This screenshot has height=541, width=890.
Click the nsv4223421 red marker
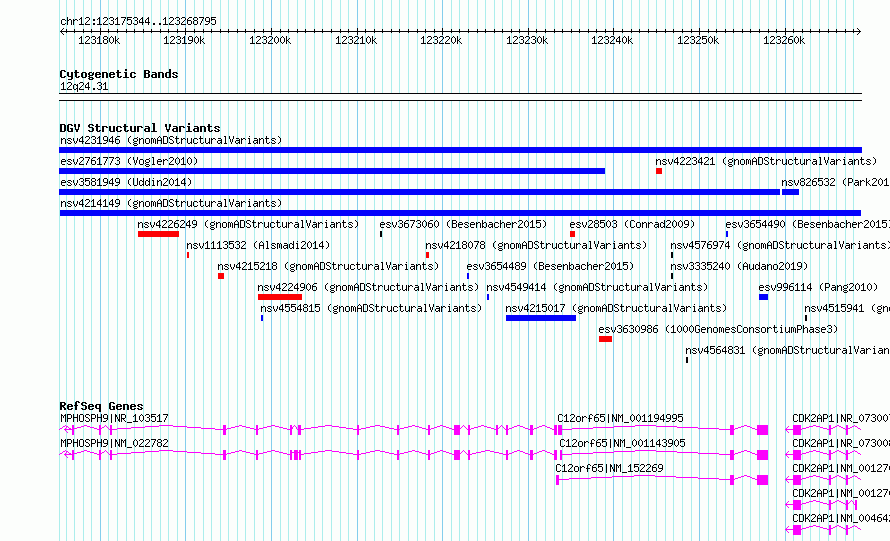point(659,171)
